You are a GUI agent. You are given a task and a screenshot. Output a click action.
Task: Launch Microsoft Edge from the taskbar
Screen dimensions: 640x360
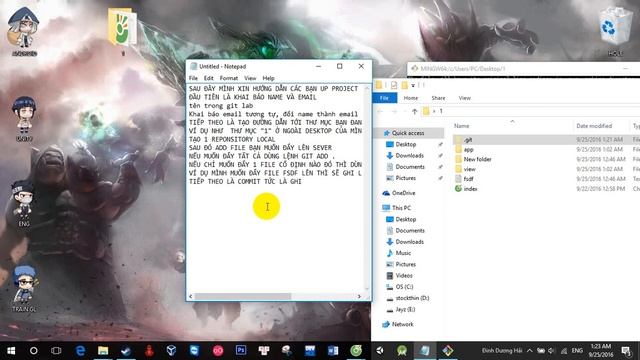point(80,351)
